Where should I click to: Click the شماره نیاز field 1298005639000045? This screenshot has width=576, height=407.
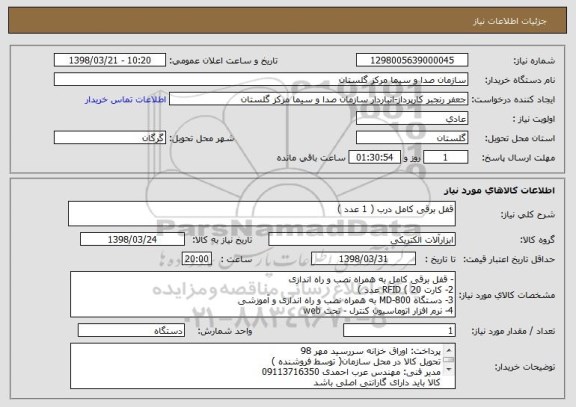point(412,60)
